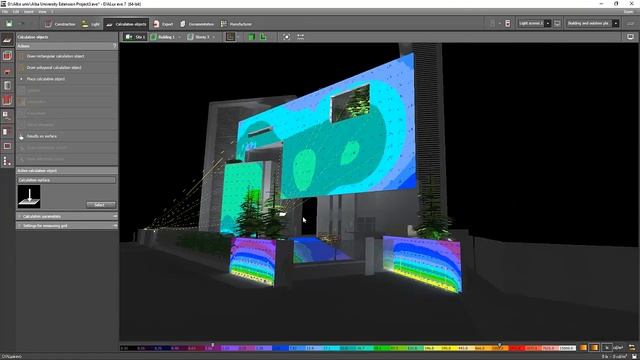
Task: Choose Place calculation object action
Action: click(x=67, y=79)
